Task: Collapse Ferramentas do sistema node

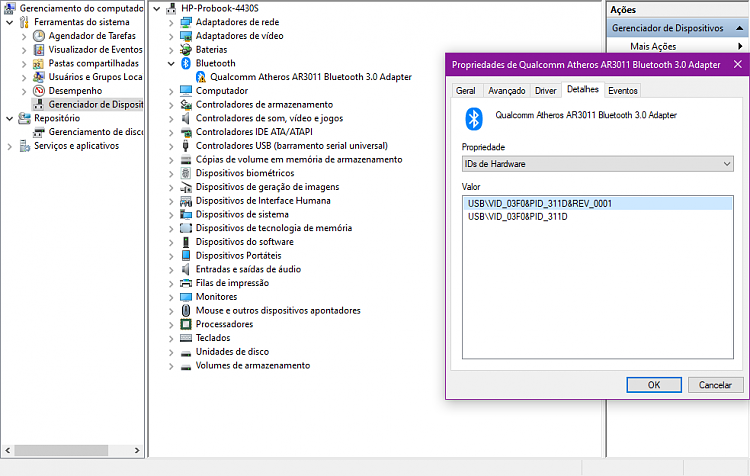Action: pyautogui.click(x=9, y=22)
